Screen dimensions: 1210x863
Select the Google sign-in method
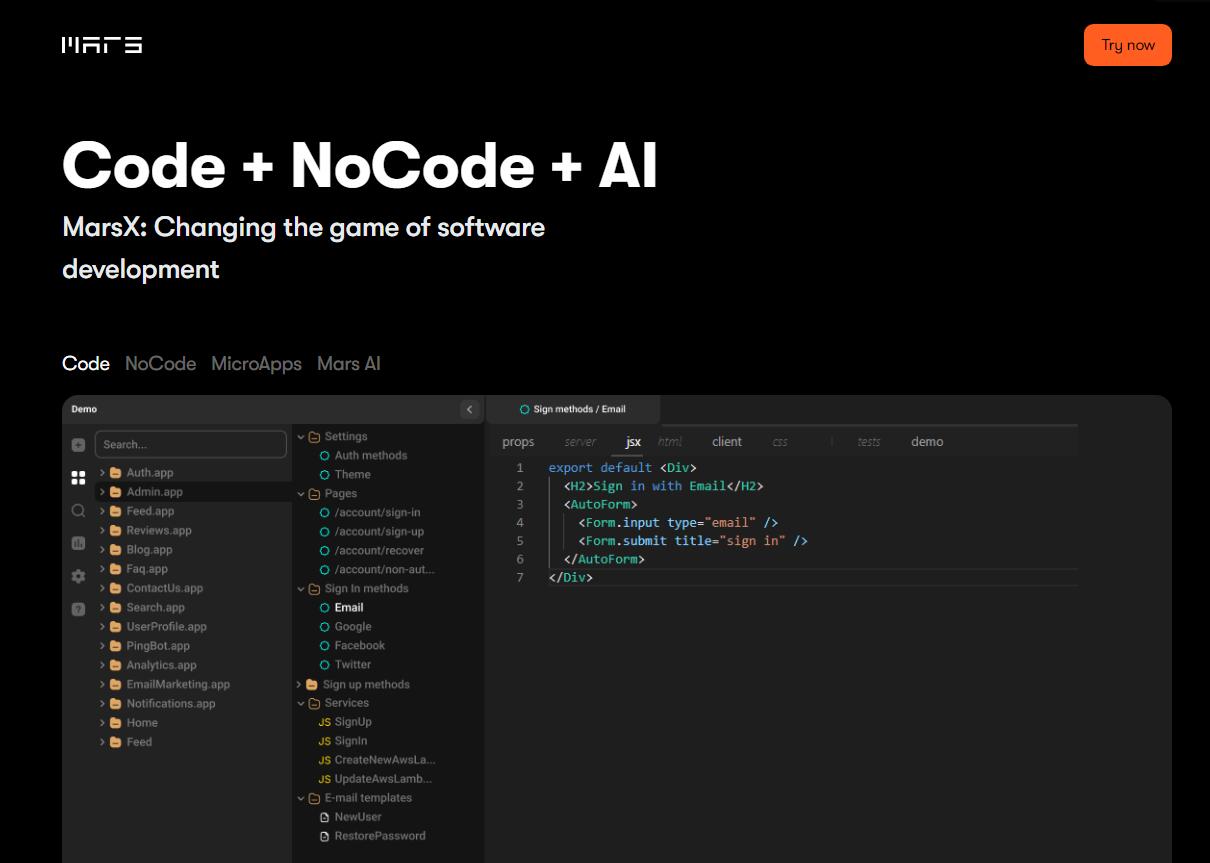click(353, 627)
